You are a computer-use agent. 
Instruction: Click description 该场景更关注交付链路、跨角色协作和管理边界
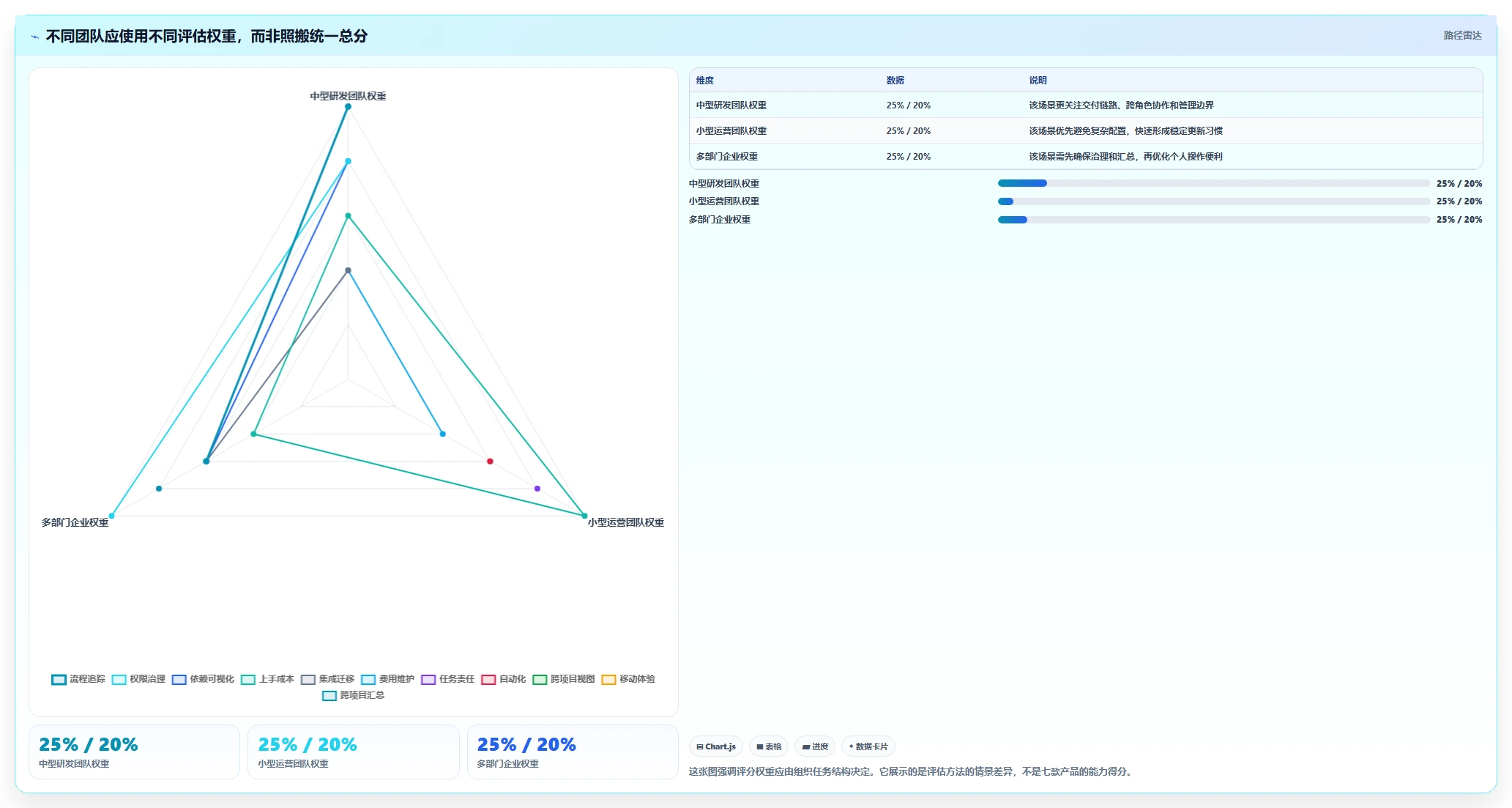(x=1121, y=105)
